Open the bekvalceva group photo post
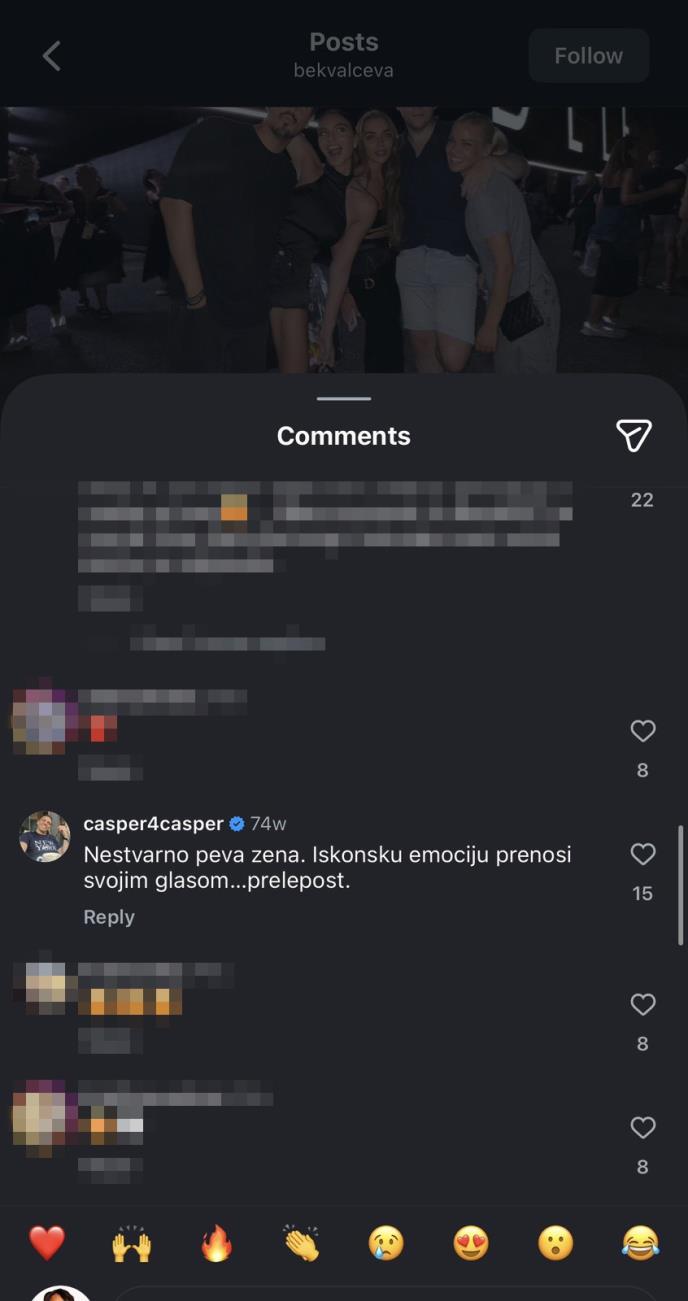 click(x=344, y=240)
